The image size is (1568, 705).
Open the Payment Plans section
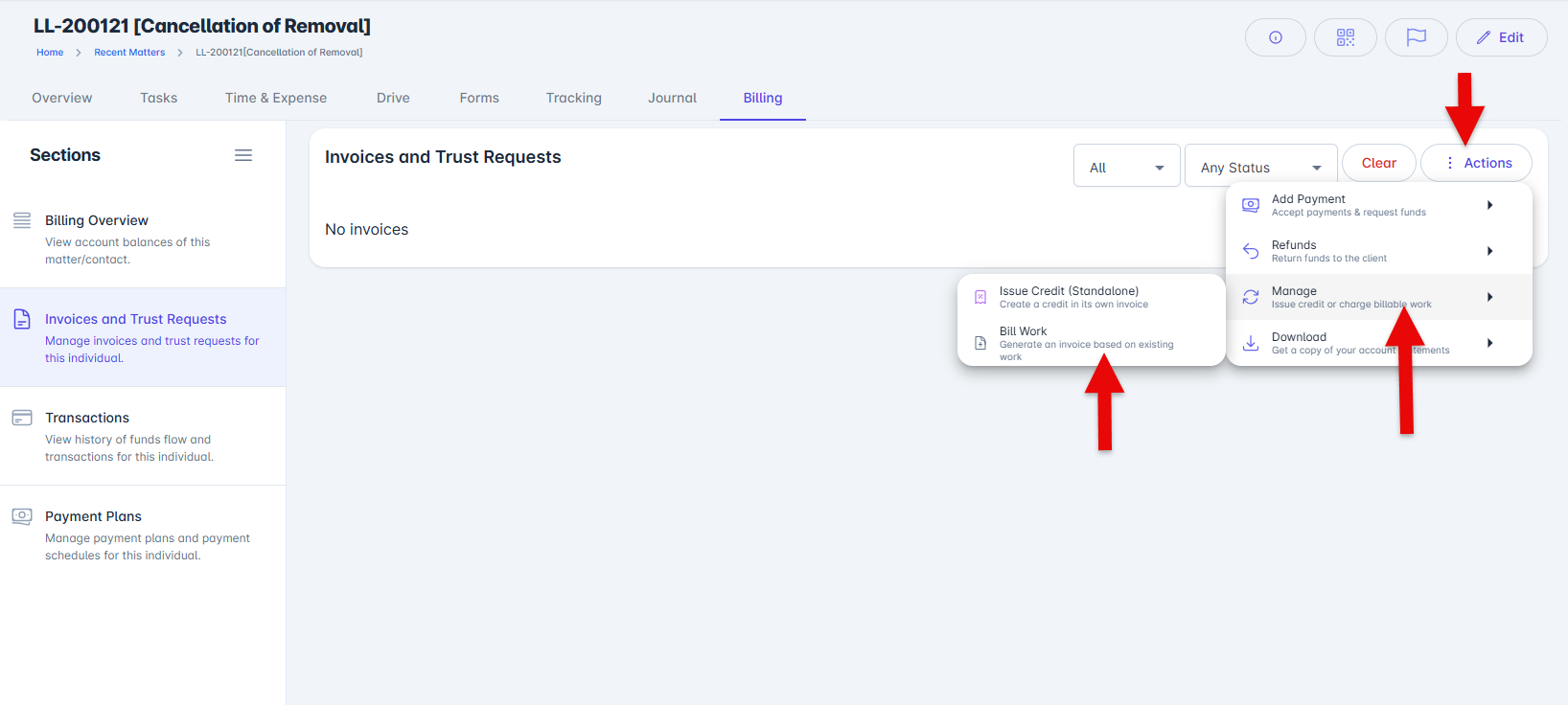click(143, 534)
